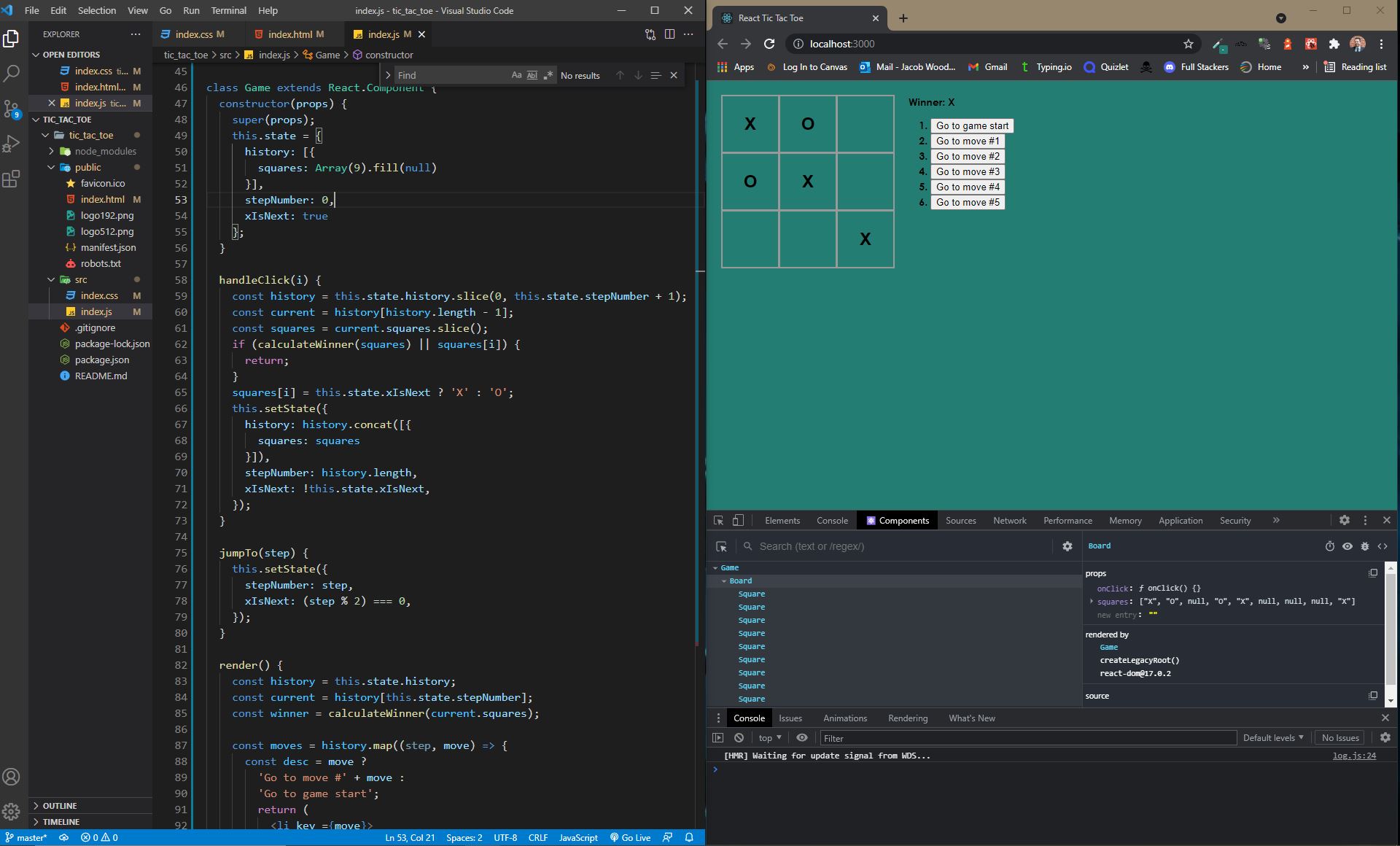The width and height of the screenshot is (1400, 846).
Task: Toggle Match Whole Word in Find widget
Action: [x=532, y=75]
